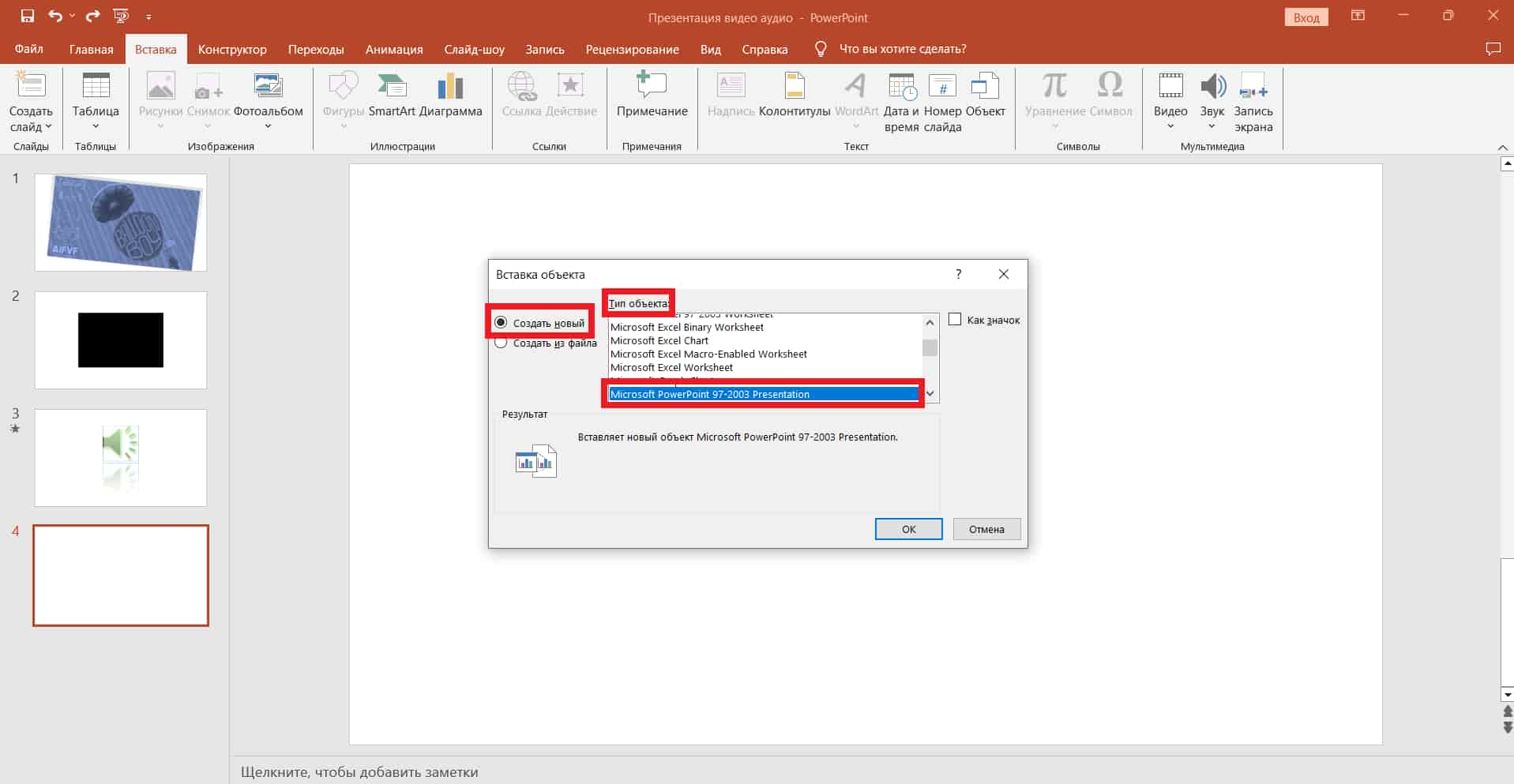1514x784 pixels.
Task: Switch to the Вид tab
Action: point(710,49)
